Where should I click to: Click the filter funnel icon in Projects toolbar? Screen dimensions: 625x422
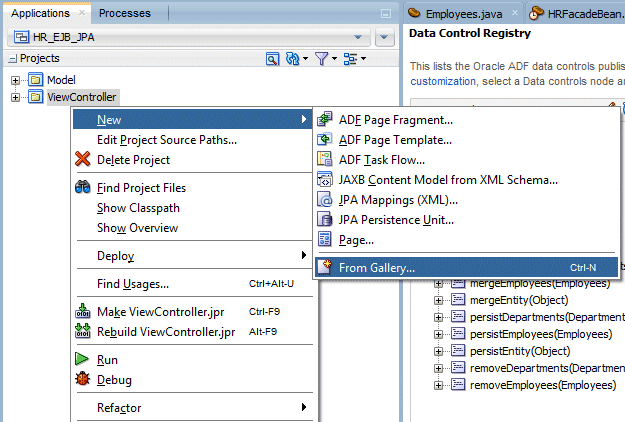coord(322,59)
